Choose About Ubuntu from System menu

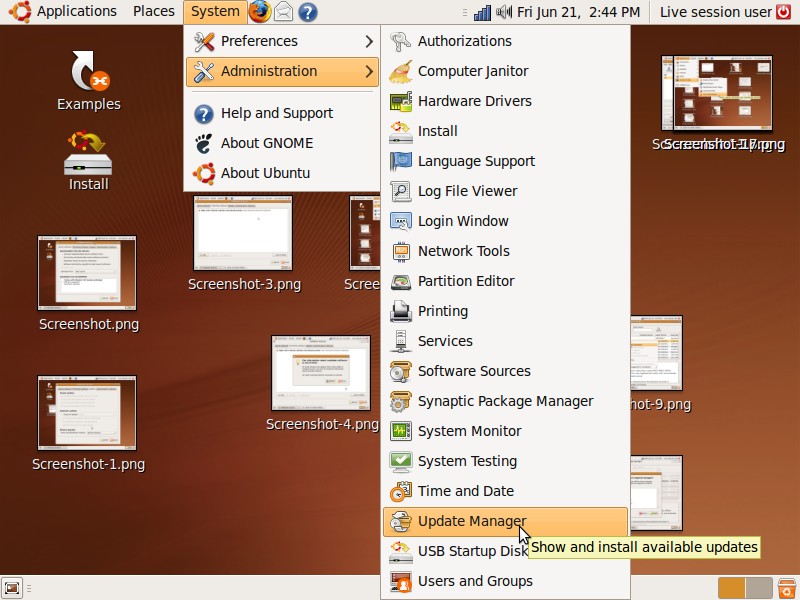point(283,173)
